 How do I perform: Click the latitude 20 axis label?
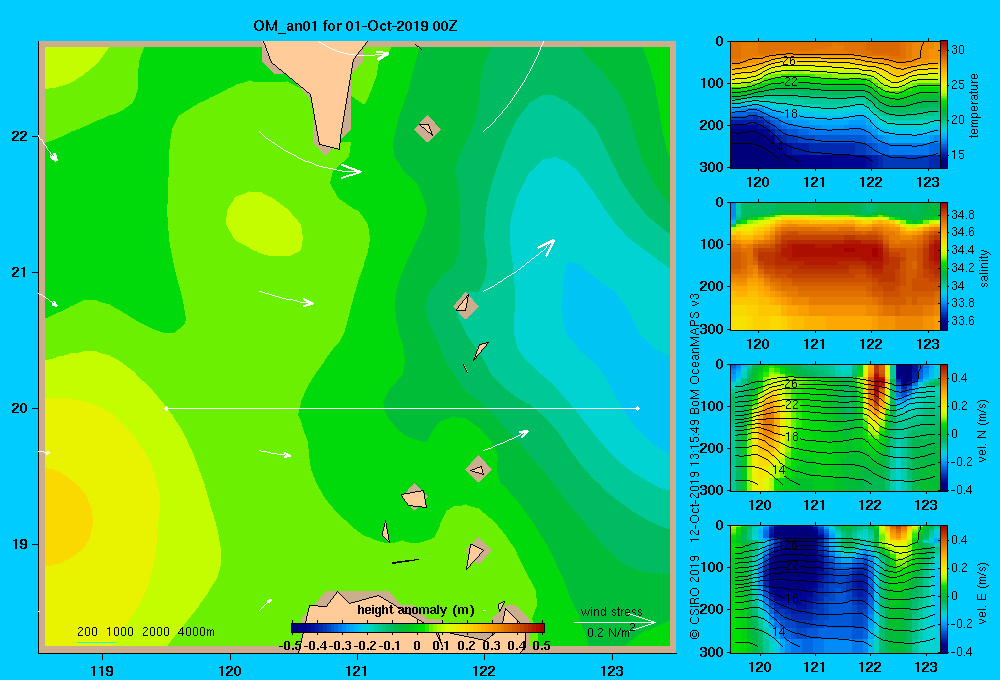(x=19, y=408)
